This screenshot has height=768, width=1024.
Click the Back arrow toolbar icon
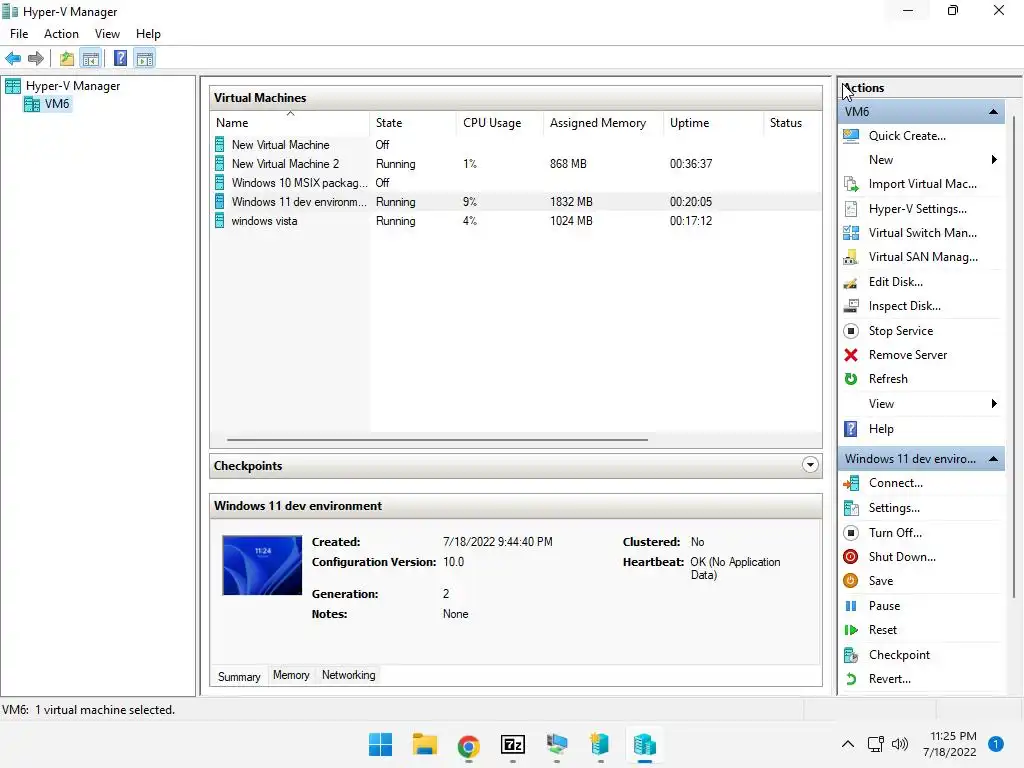(x=13, y=59)
